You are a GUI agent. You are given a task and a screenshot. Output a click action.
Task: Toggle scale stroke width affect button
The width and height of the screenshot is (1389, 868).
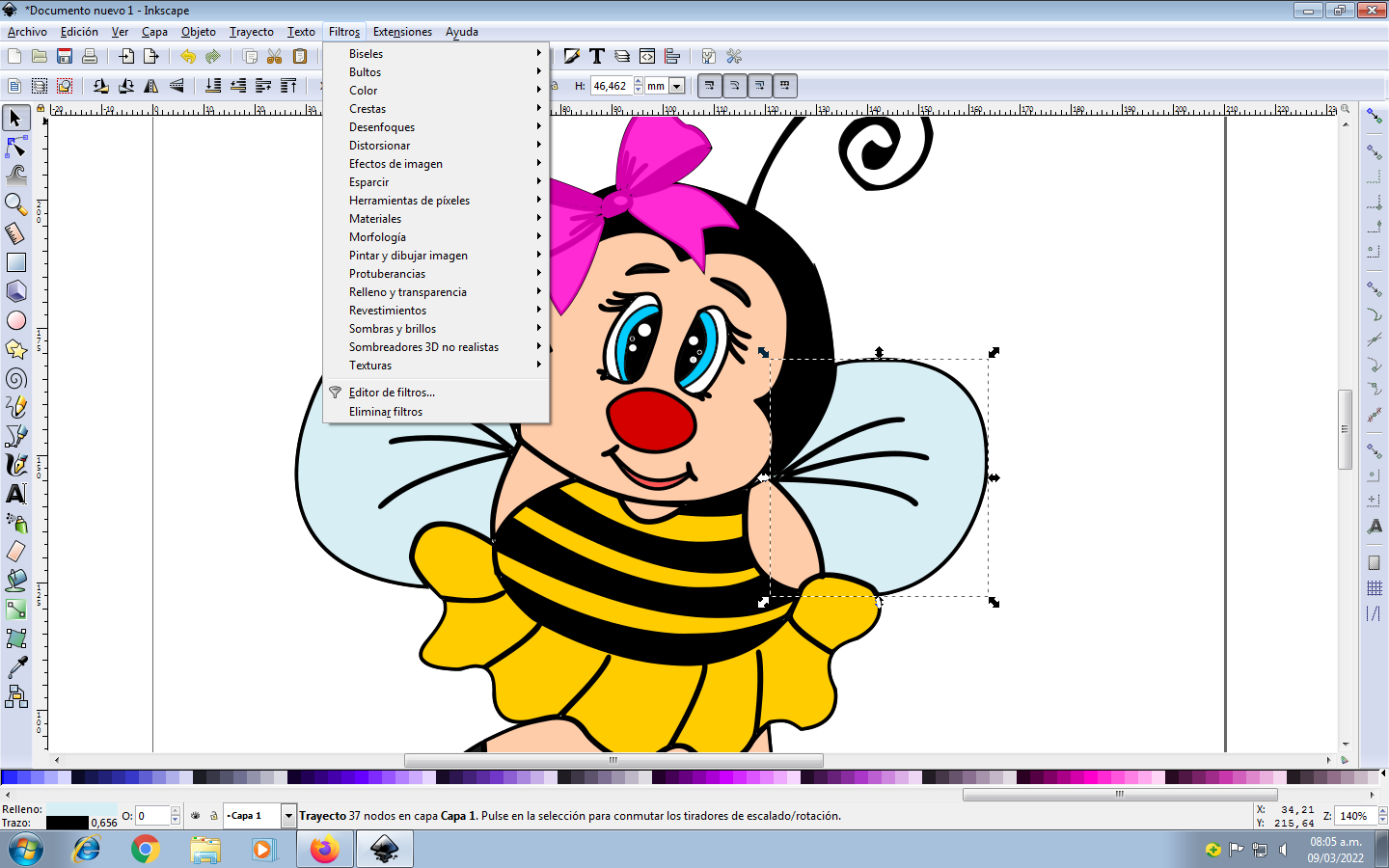pyautogui.click(x=710, y=86)
